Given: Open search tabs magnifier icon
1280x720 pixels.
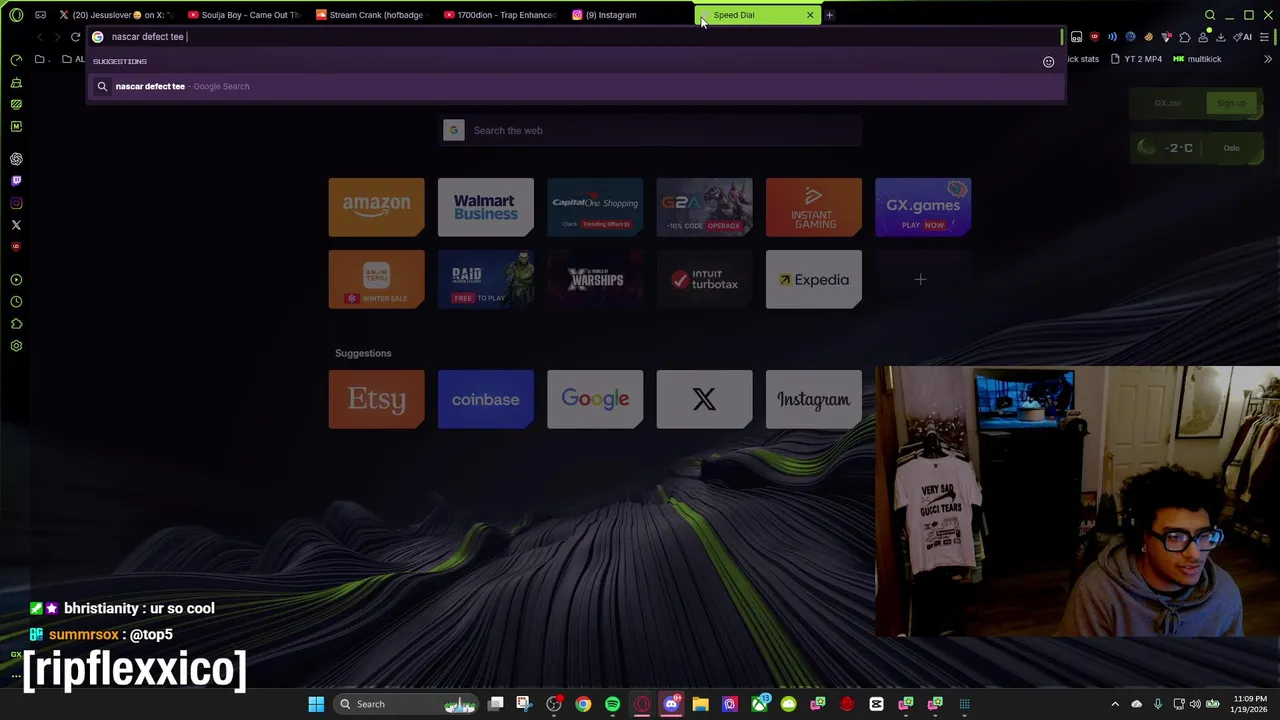Looking at the screenshot, I should (x=1210, y=15).
